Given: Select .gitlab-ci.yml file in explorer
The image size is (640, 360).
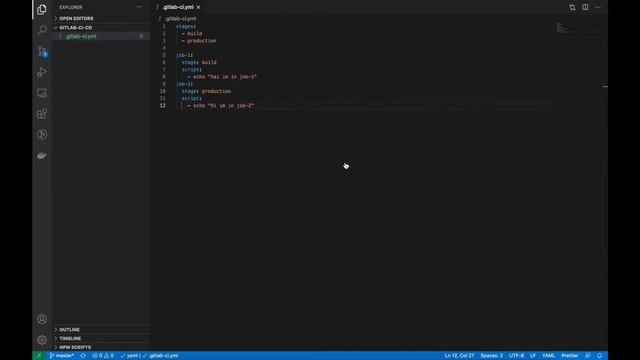Looking at the screenshot, I should (x=101, y=36).
